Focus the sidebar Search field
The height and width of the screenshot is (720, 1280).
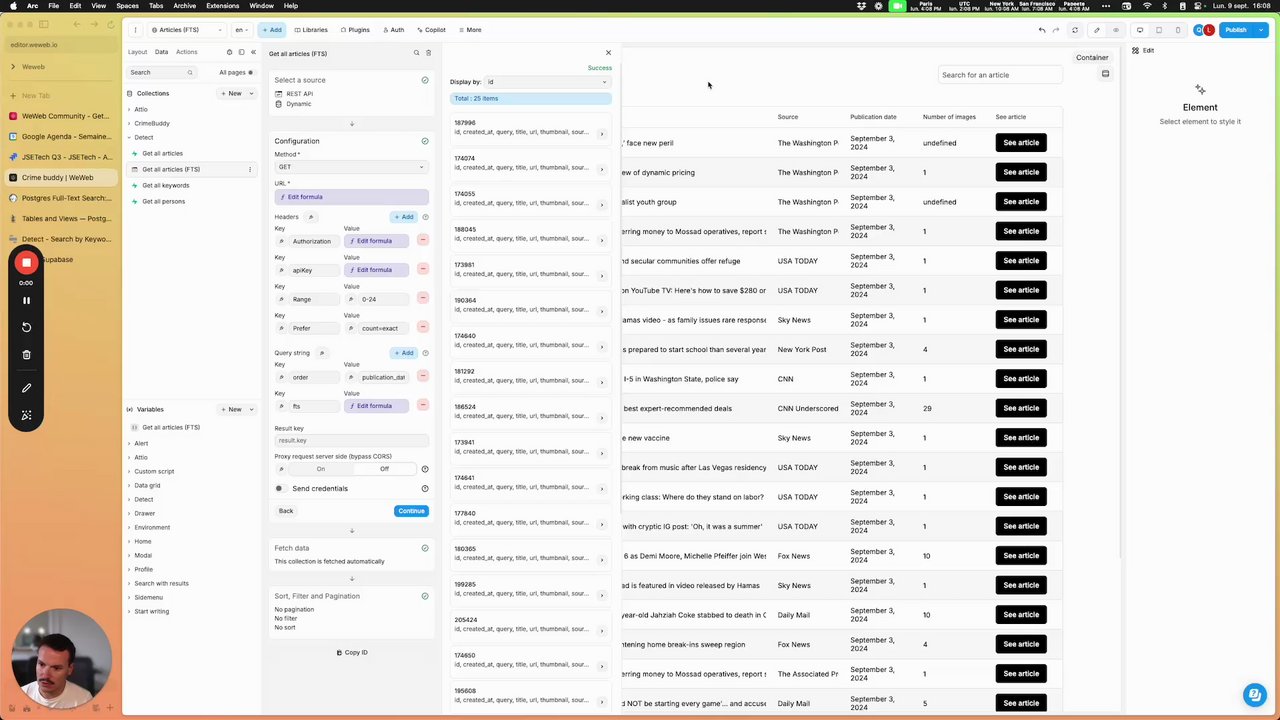click(160, 72)
